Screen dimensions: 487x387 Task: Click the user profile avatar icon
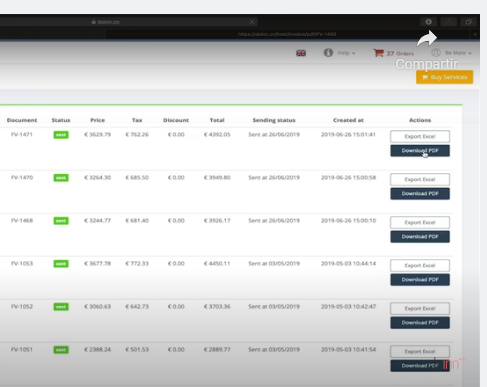pos(436,53)
